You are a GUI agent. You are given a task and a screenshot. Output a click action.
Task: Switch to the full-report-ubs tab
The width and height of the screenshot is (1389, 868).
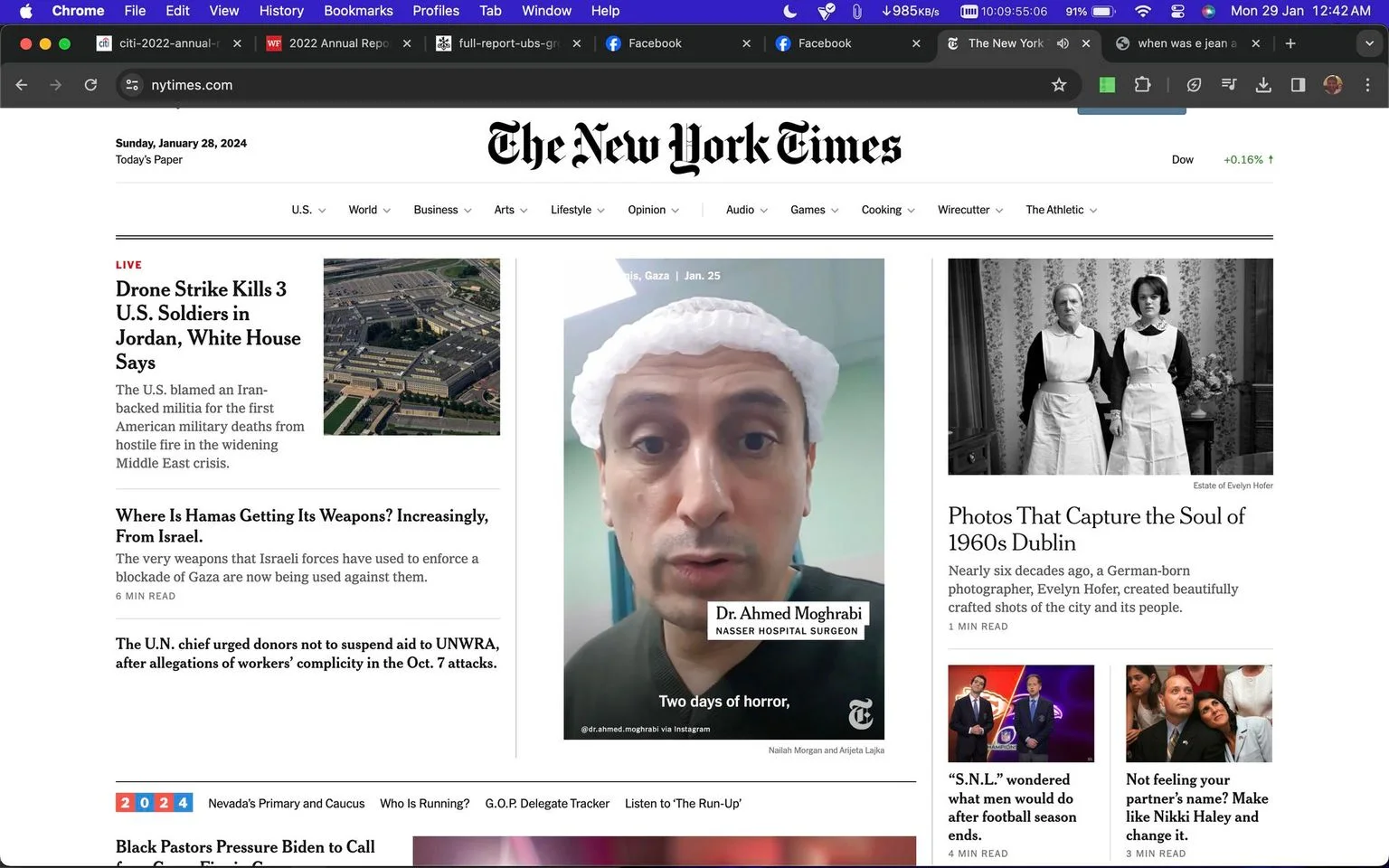[x=499, y=43]
